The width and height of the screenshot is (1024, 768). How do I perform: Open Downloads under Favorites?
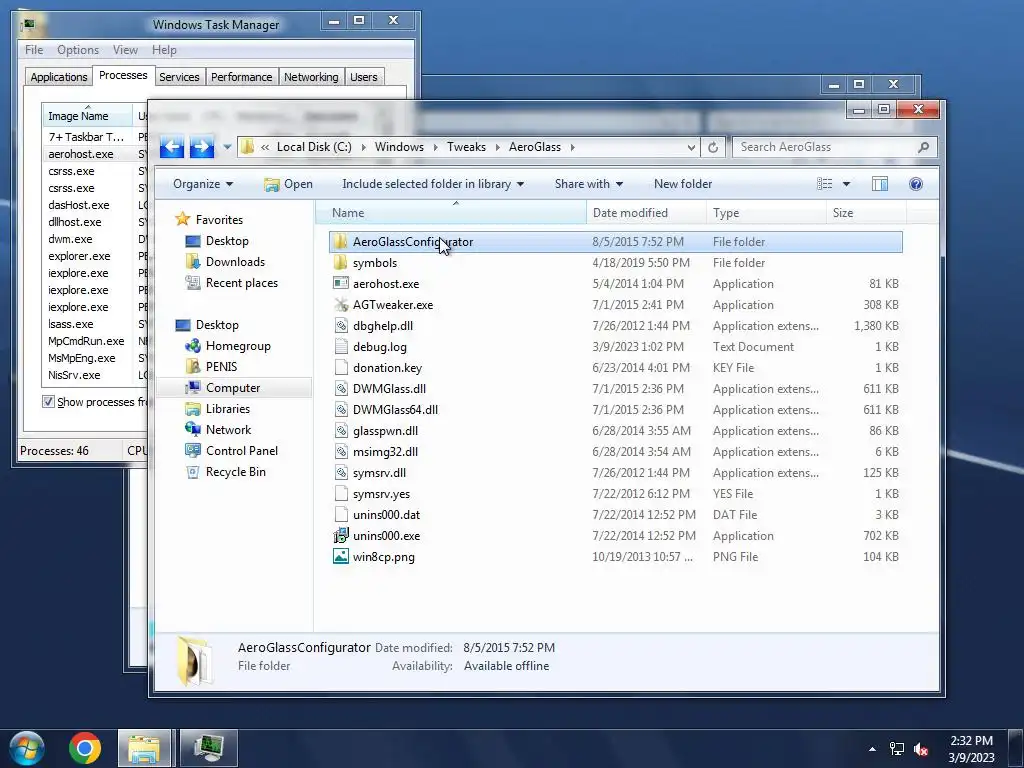(235, 262)
